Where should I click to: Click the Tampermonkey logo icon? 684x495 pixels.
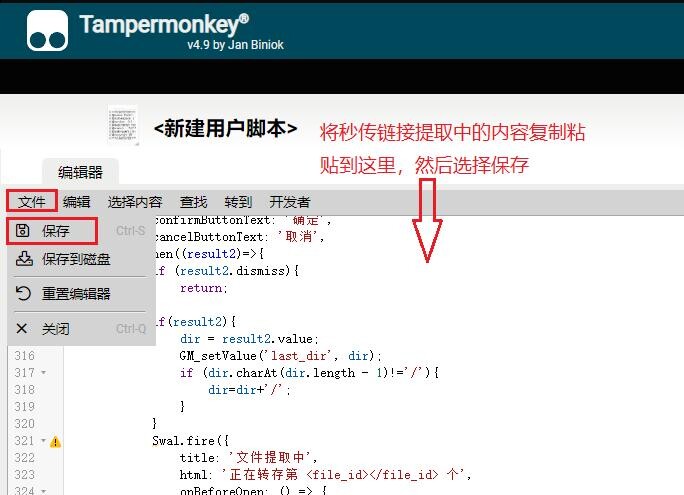click(x=48, y=31)
